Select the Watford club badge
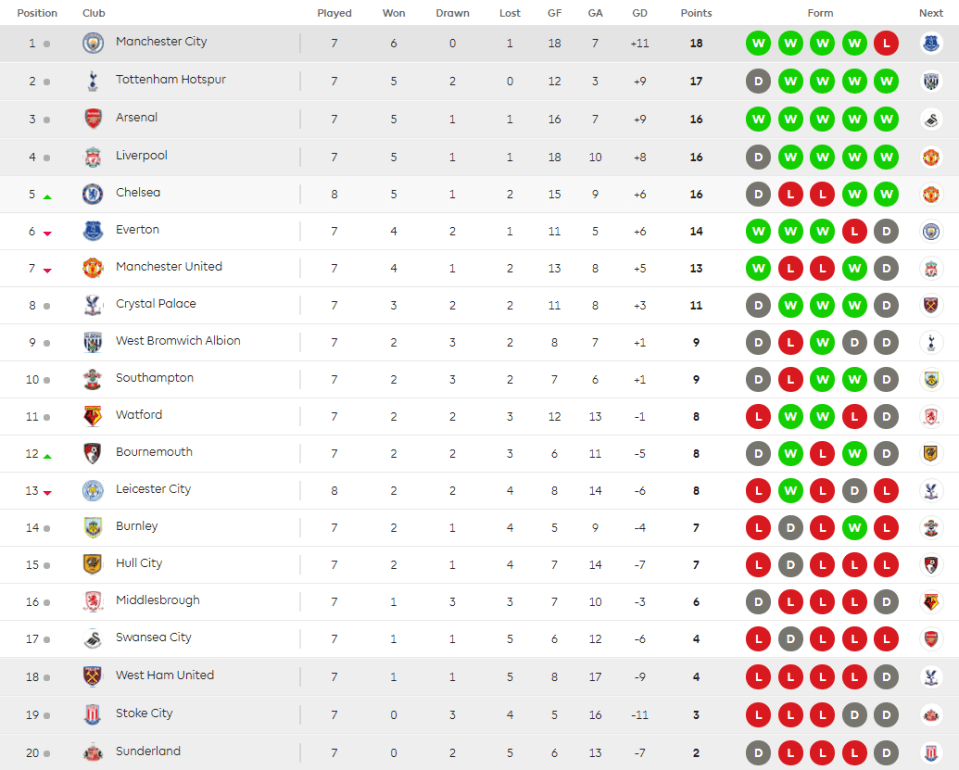 [93, 416]
